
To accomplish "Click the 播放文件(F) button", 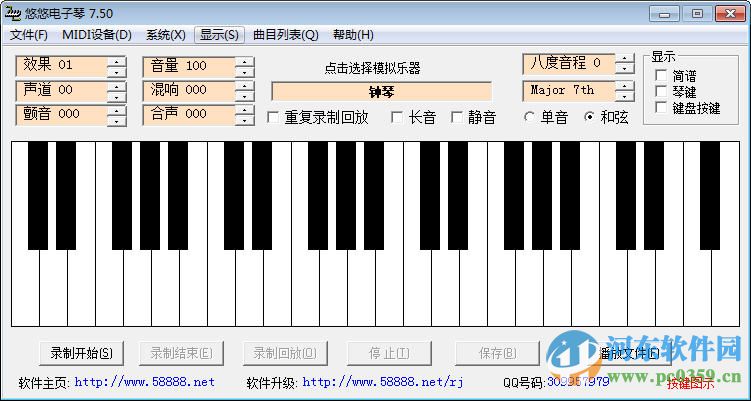I will pos(628,354).
